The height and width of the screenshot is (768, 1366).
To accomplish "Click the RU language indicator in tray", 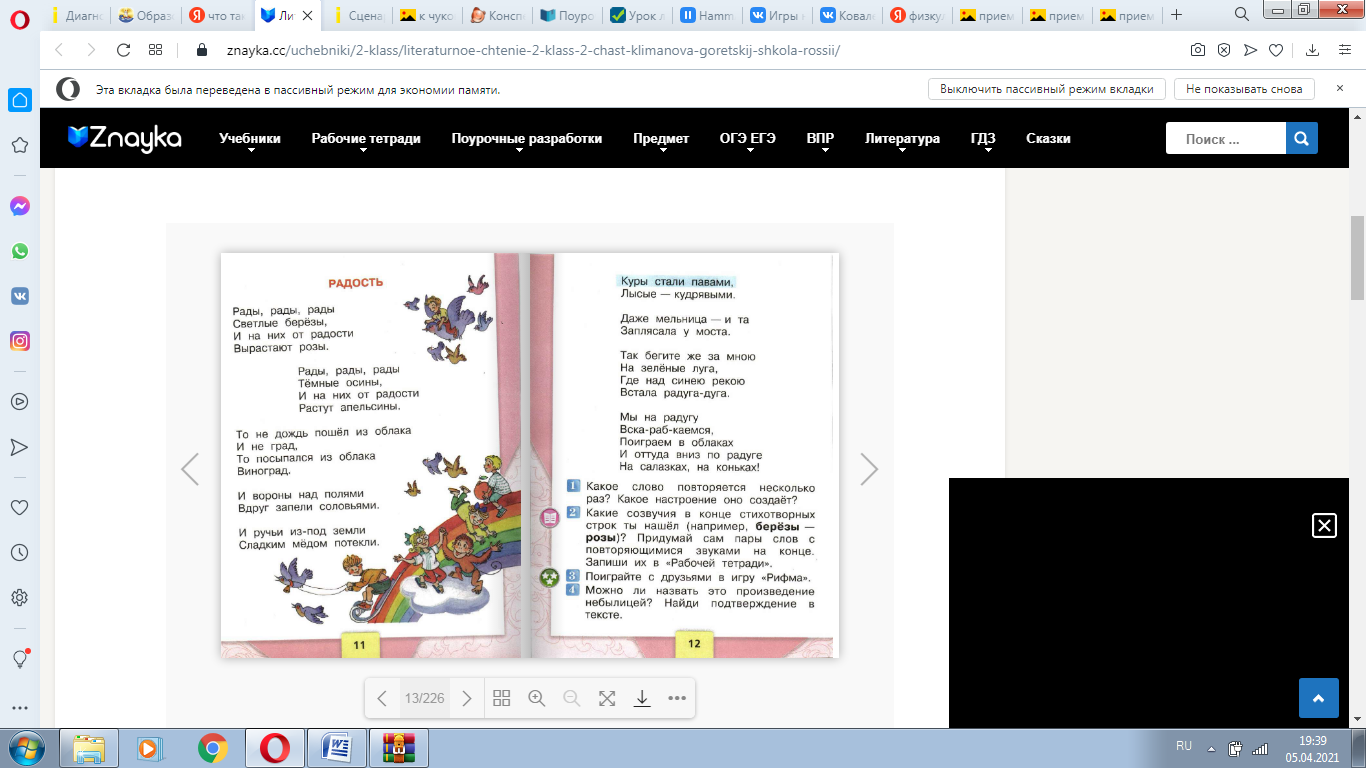I will (1184, 746).
